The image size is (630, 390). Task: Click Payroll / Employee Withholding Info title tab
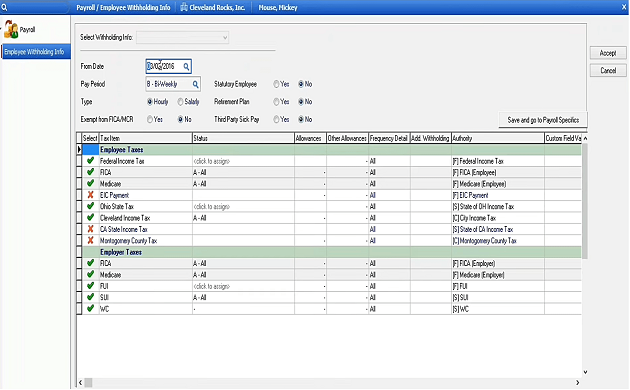124,7
